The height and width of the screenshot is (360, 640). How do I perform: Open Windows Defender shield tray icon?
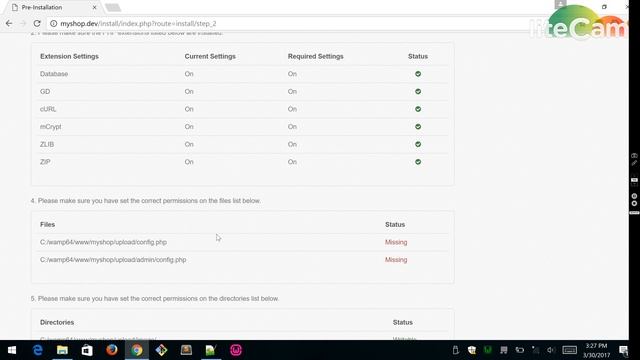coord(472,350)
